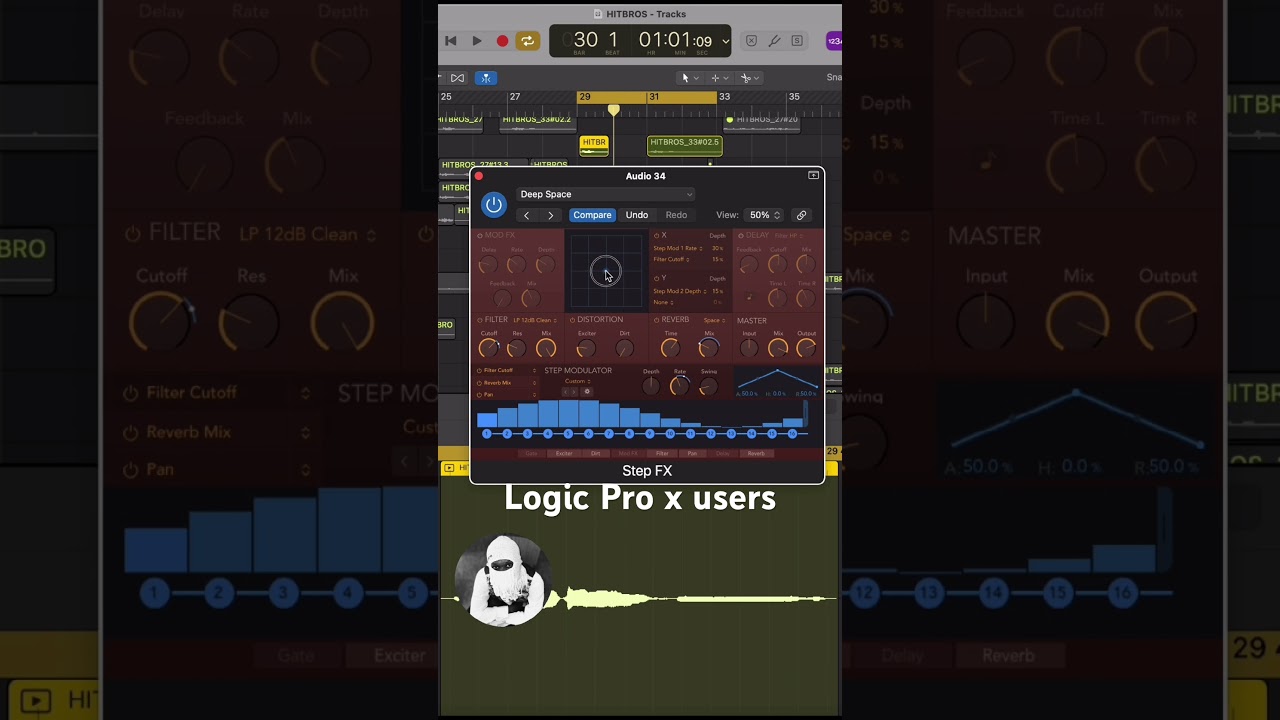The width and height of the screenshot is (1280, 720).
Task: Toggle the Flex crossed-arrows icon in tracks toolbar
Action: (x=457, y=78)
